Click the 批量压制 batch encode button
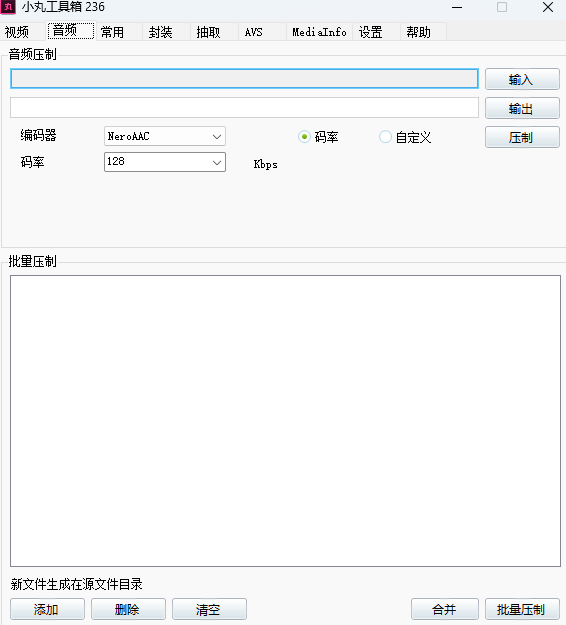Screen dimensions: 566x625 (x=522, y=609)
